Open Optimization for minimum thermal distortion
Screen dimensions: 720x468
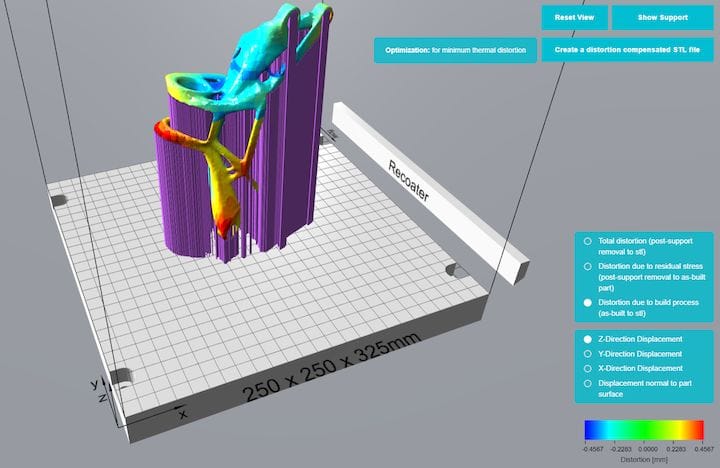[456, 49]
